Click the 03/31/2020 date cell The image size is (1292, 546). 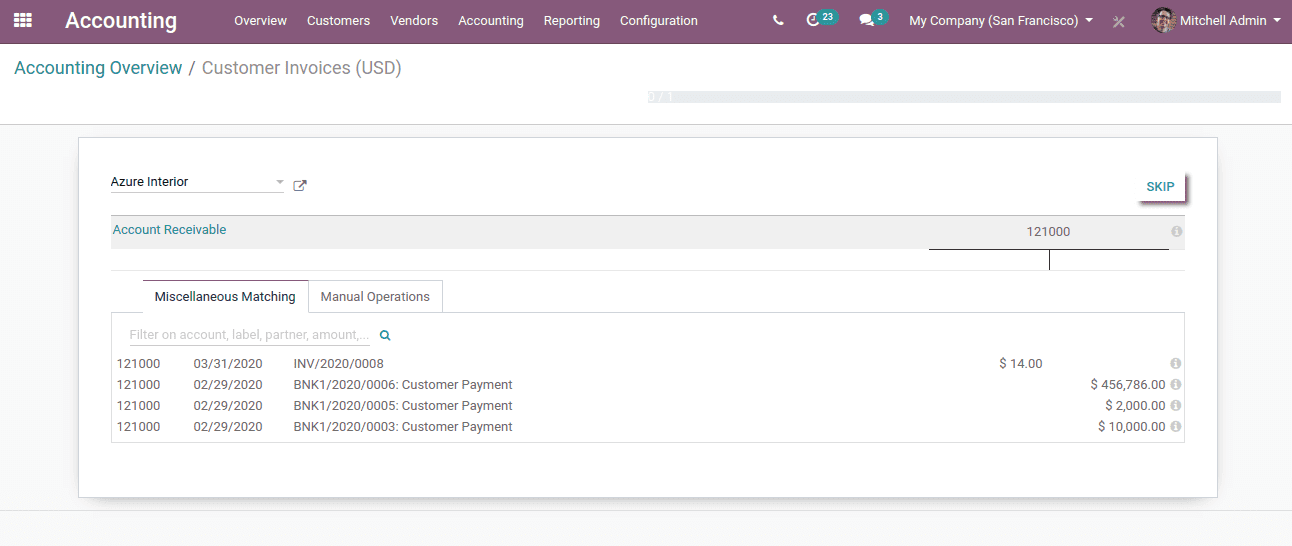228,364
